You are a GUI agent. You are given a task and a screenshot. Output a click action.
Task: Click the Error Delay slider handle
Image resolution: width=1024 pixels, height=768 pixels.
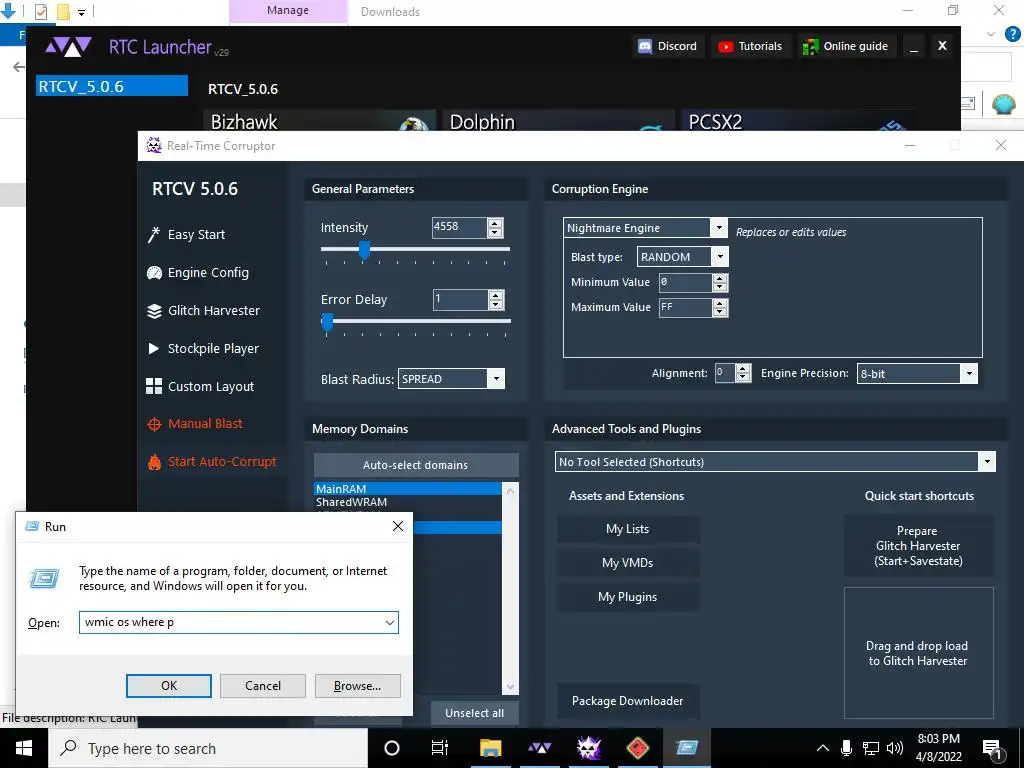coord(327,321)
